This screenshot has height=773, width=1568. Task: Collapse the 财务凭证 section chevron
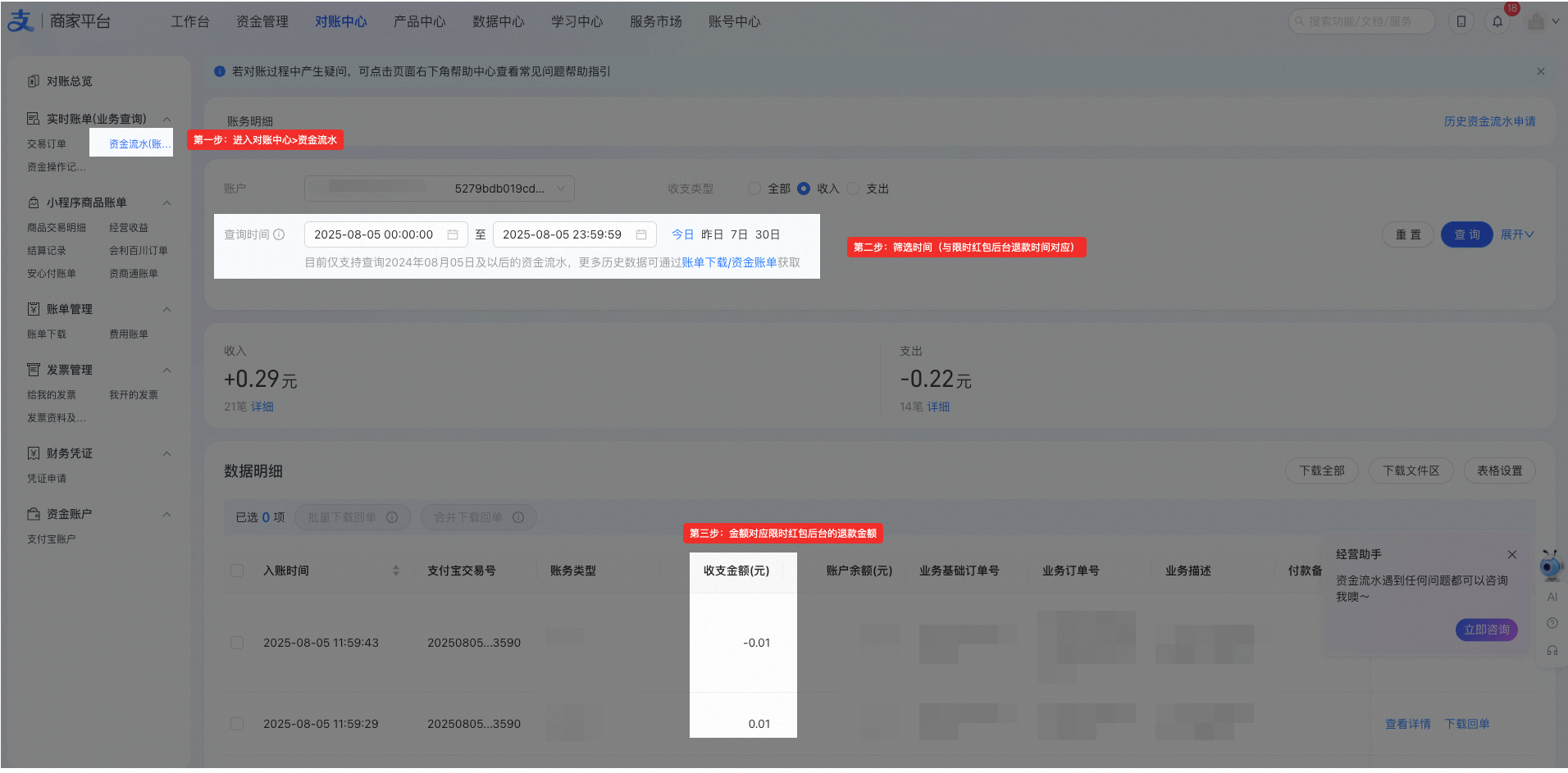click(166, 453)
